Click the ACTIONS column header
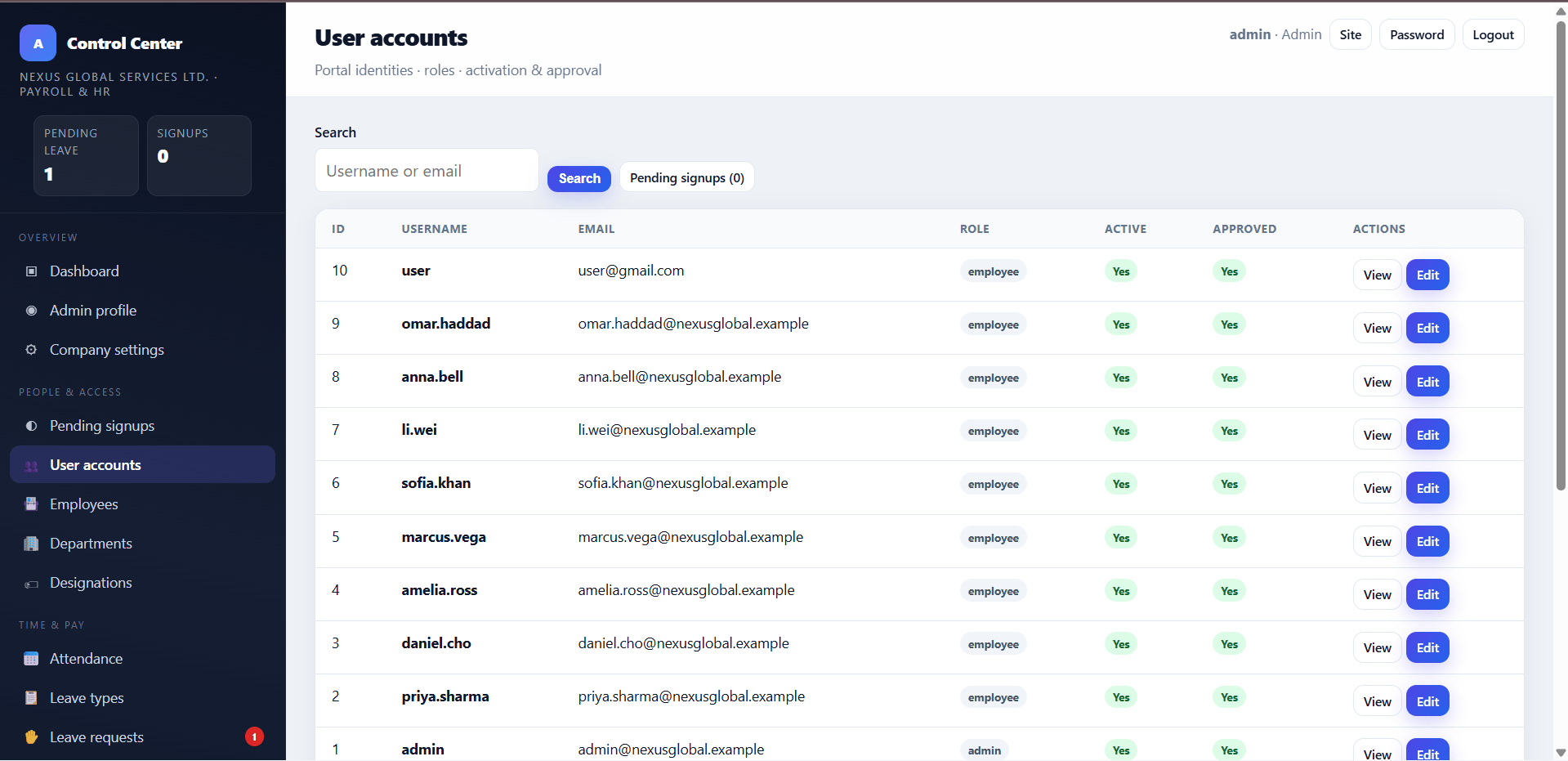Image resolution: width=1568 pixels, height=761 pixels. (1379, 229)
